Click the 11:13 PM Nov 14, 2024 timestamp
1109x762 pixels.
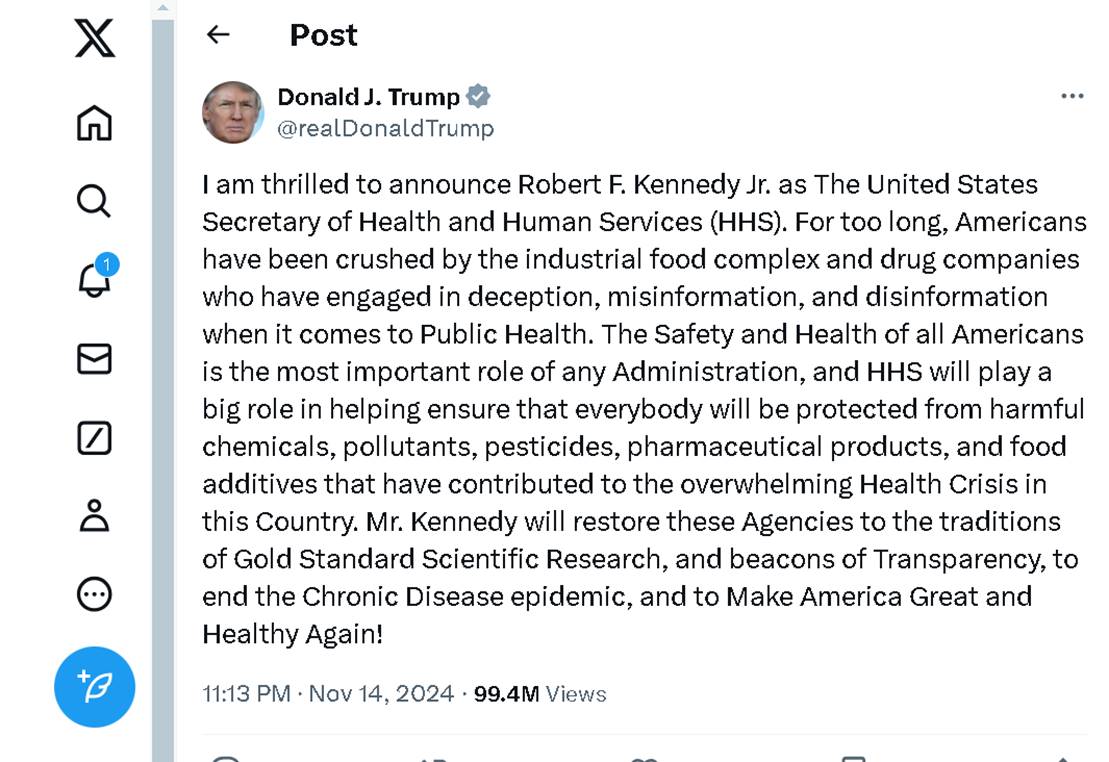coord(328,694)
